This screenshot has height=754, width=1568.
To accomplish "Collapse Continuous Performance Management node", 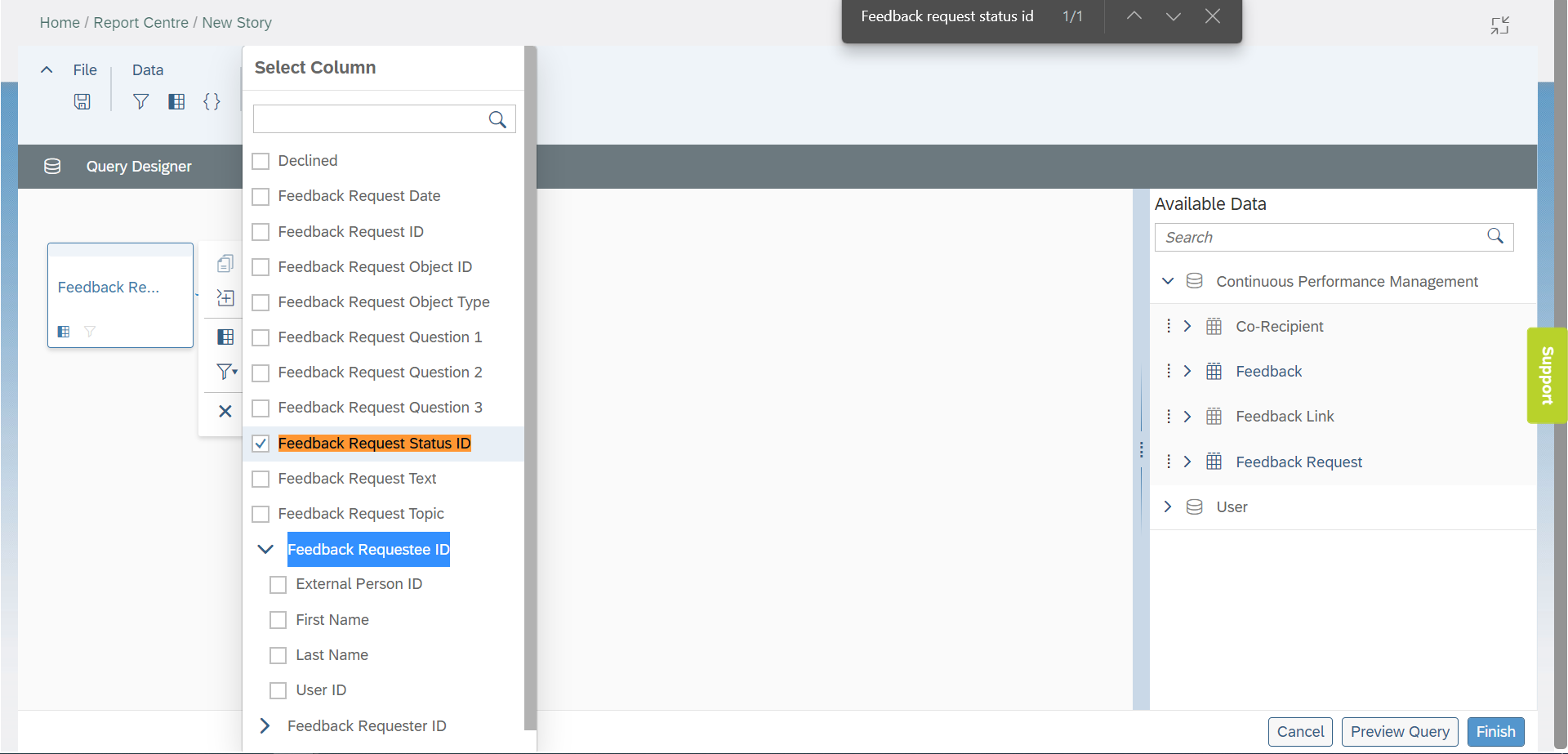I will coord(1168,281).
